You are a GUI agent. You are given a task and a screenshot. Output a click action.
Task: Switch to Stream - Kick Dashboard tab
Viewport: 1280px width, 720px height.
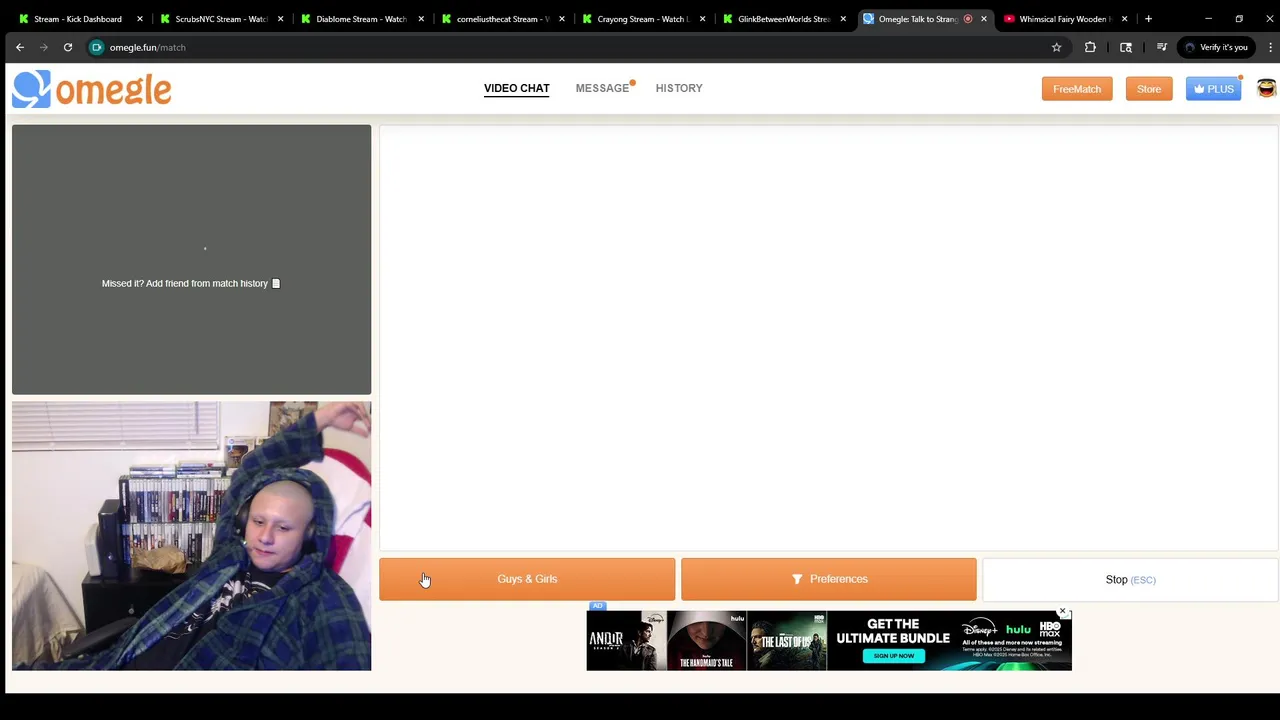[x=78, y=19]
